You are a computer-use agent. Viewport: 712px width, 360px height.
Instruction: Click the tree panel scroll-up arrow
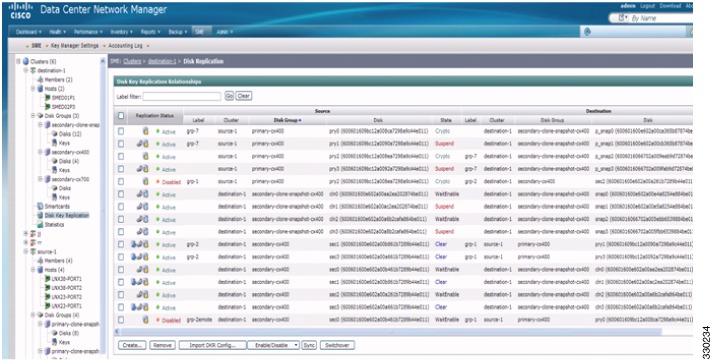103,61
